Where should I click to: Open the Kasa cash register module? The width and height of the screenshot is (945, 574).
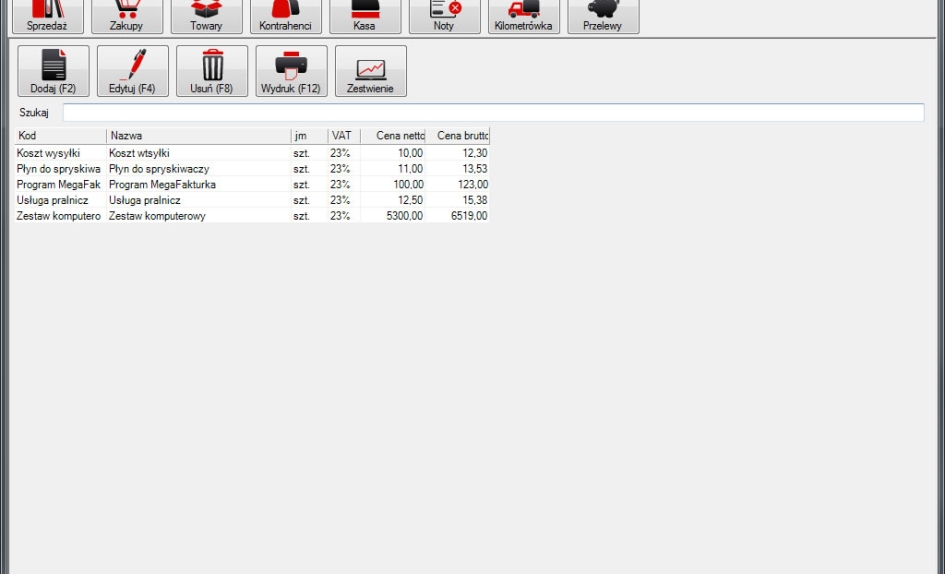pyautogui.click(x=364, y=15)
